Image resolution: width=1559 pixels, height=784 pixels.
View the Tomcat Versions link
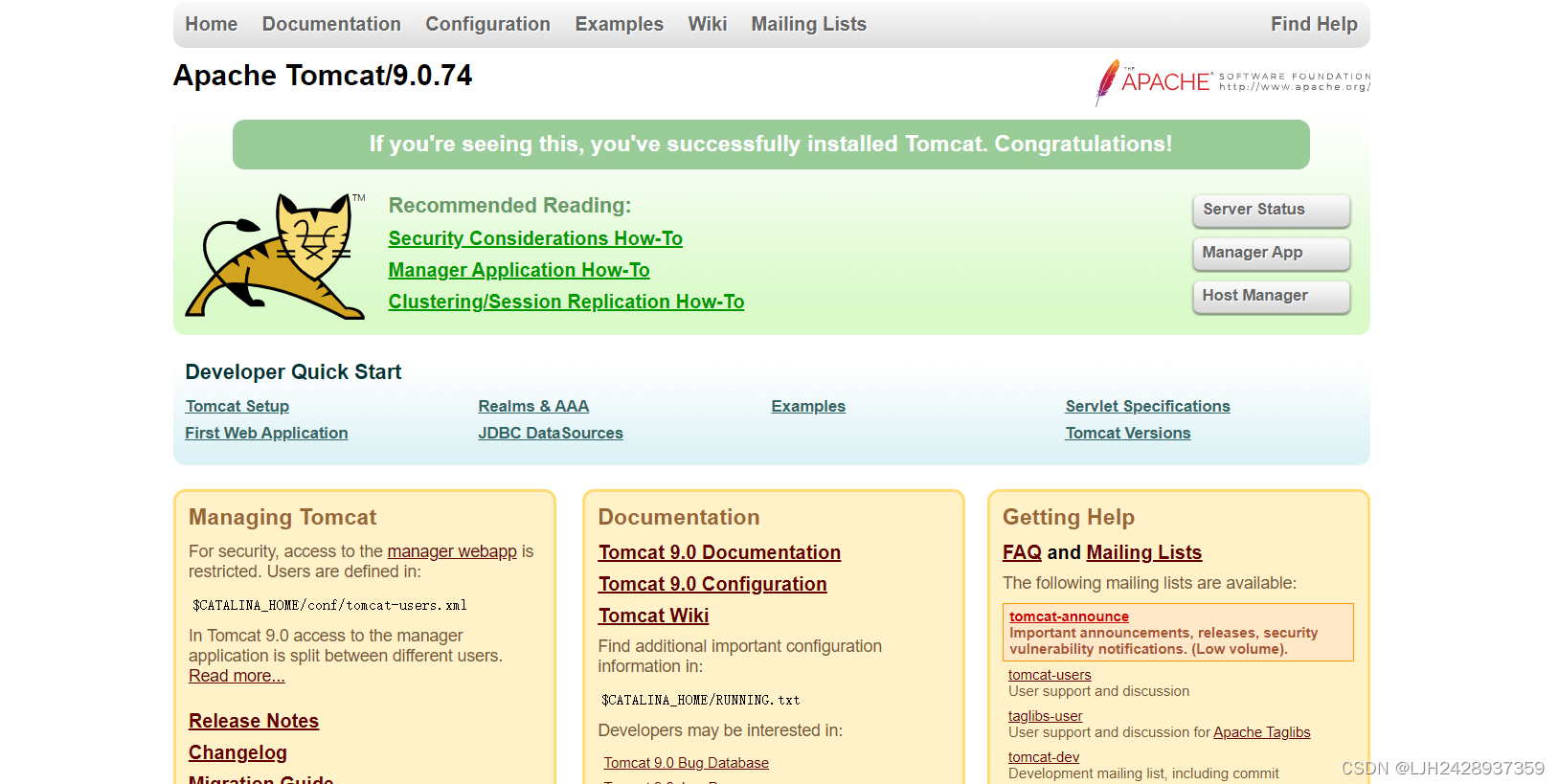pos(1128,433)
